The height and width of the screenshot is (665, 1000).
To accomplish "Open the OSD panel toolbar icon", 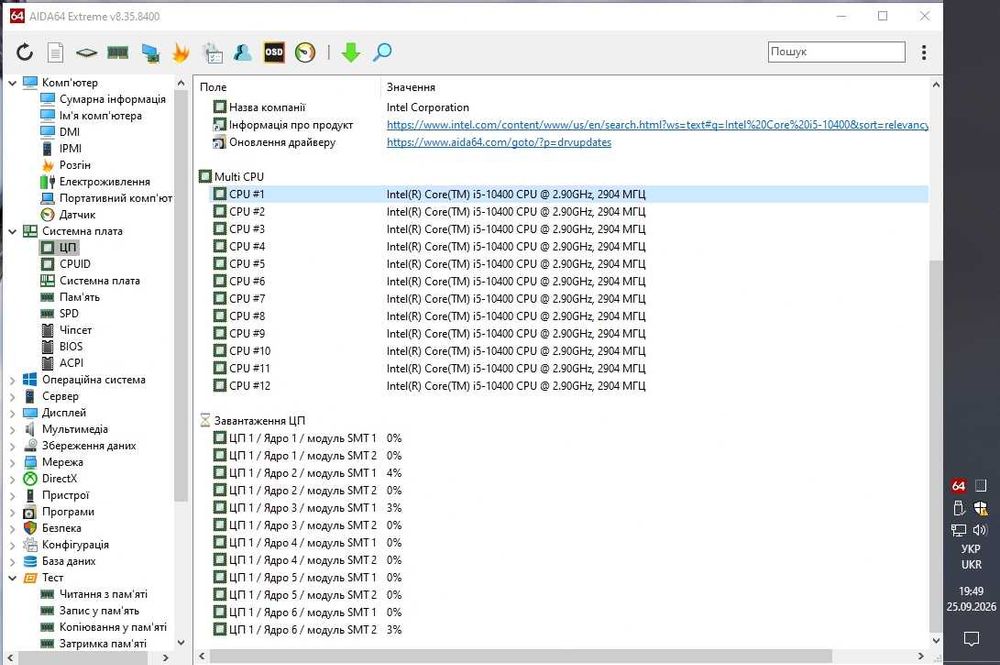I will pos(274,52).
